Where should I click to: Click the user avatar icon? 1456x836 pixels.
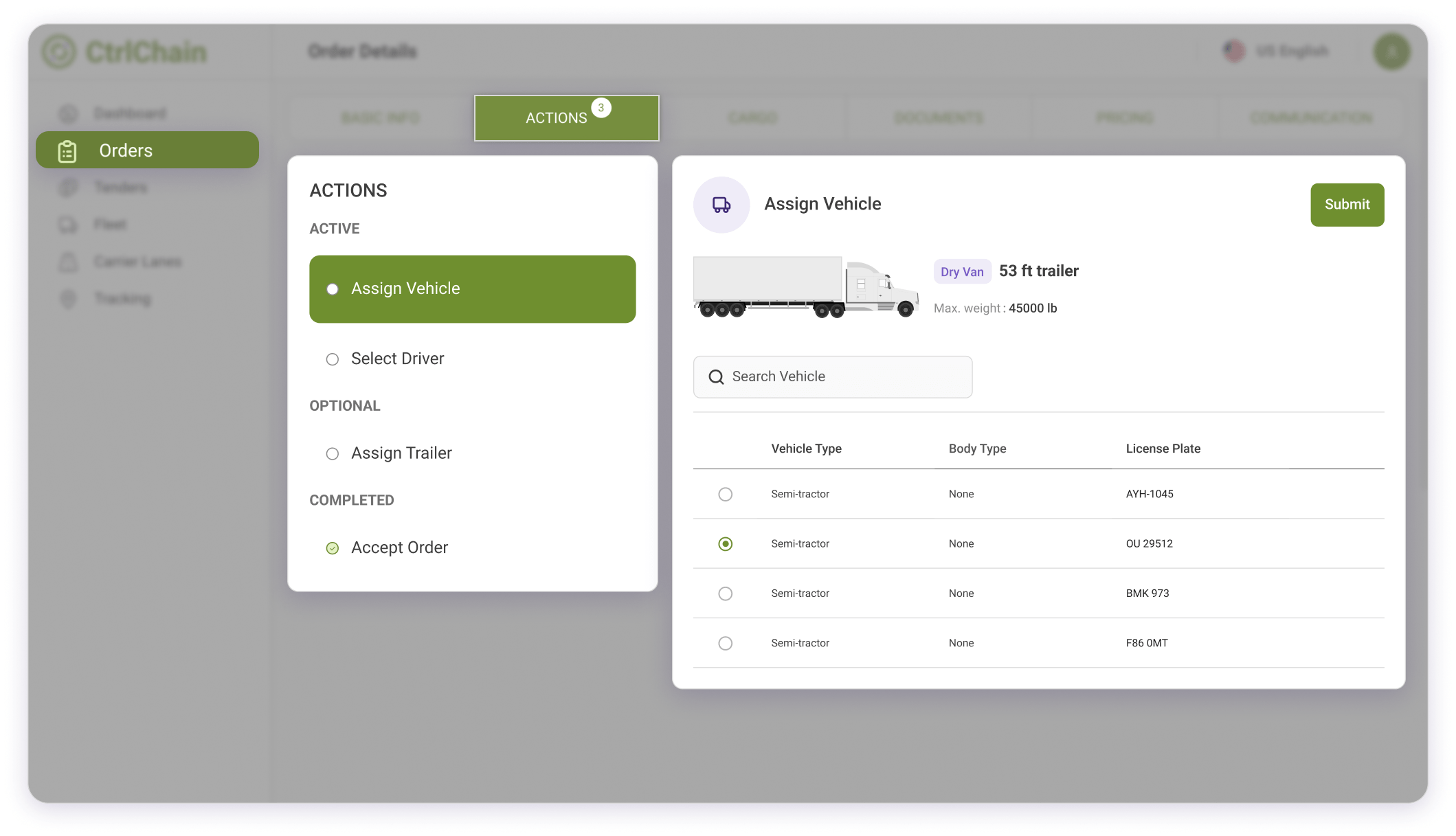[1391, 52]
